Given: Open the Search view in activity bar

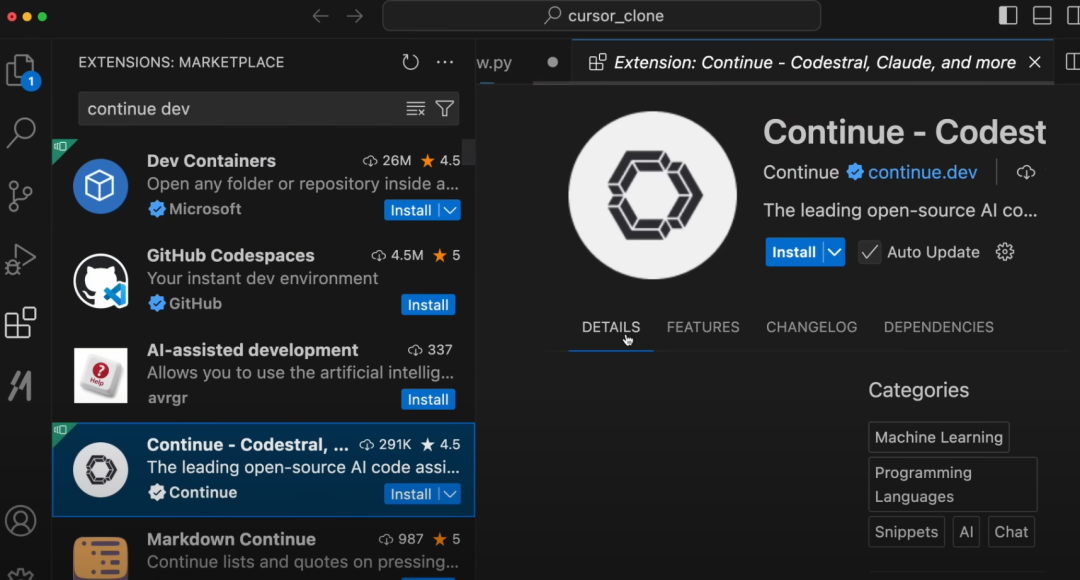Looking at the screenshot, I should click(21, 132).
